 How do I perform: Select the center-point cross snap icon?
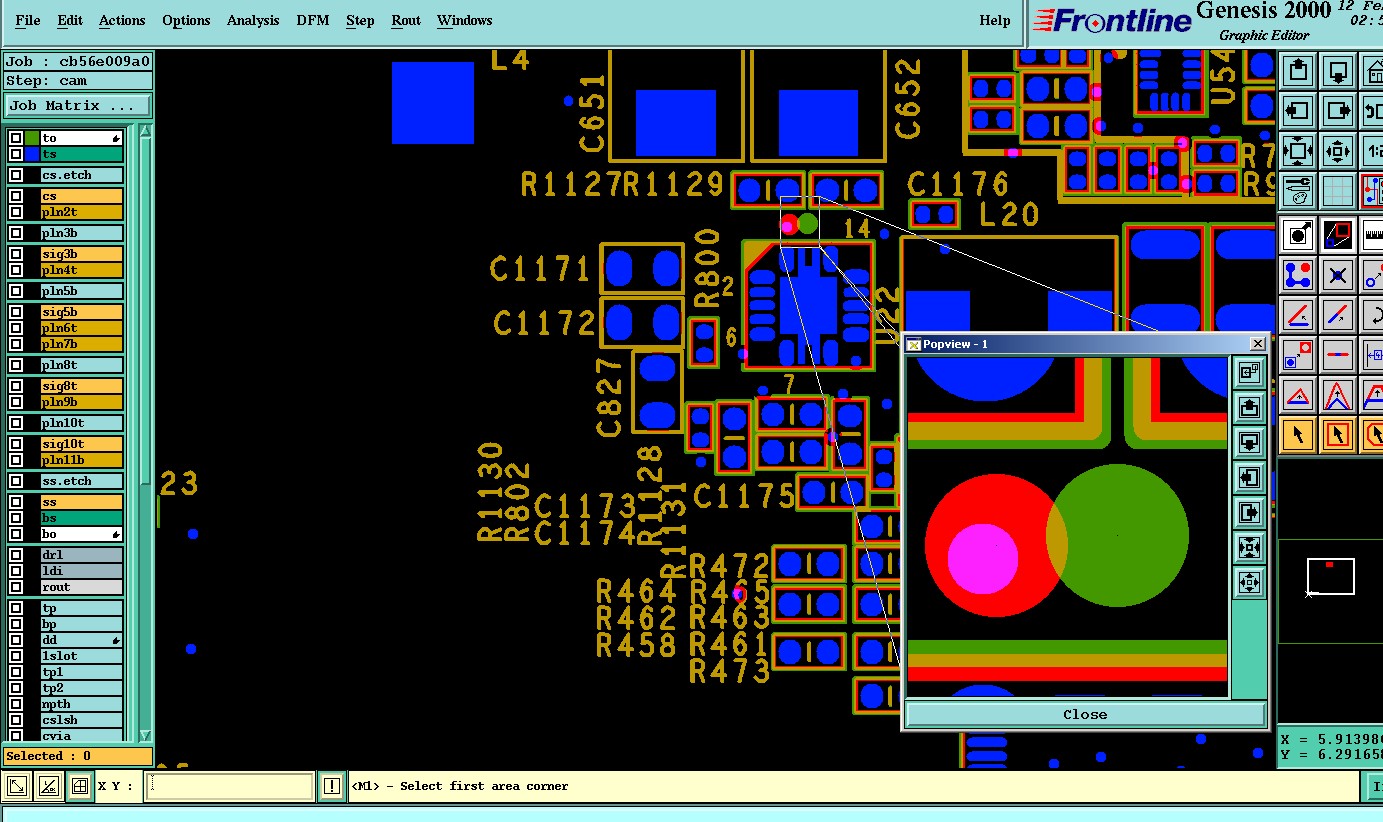(x=1338, y=275)
